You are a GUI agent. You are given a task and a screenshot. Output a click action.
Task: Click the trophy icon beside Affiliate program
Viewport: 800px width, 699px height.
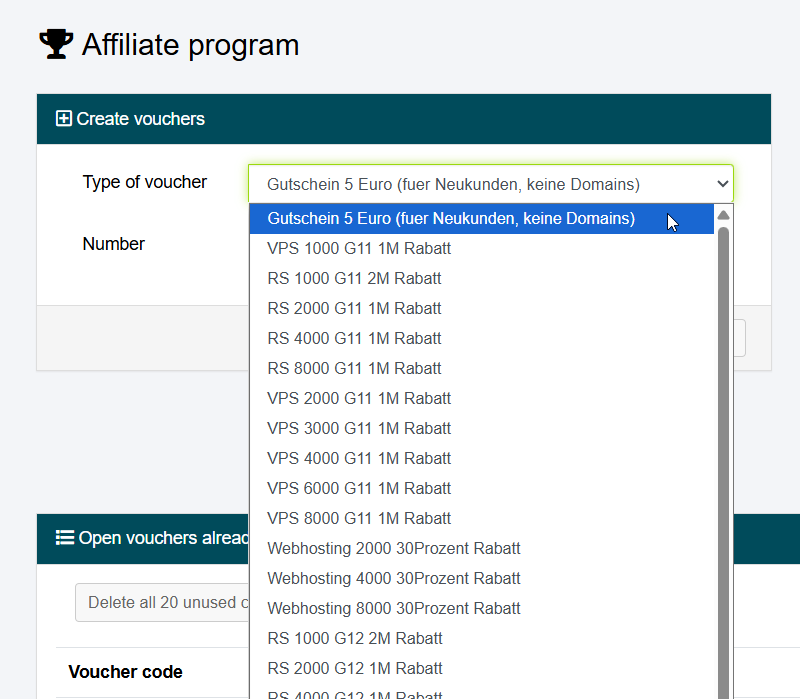click(x=56, y=45)
